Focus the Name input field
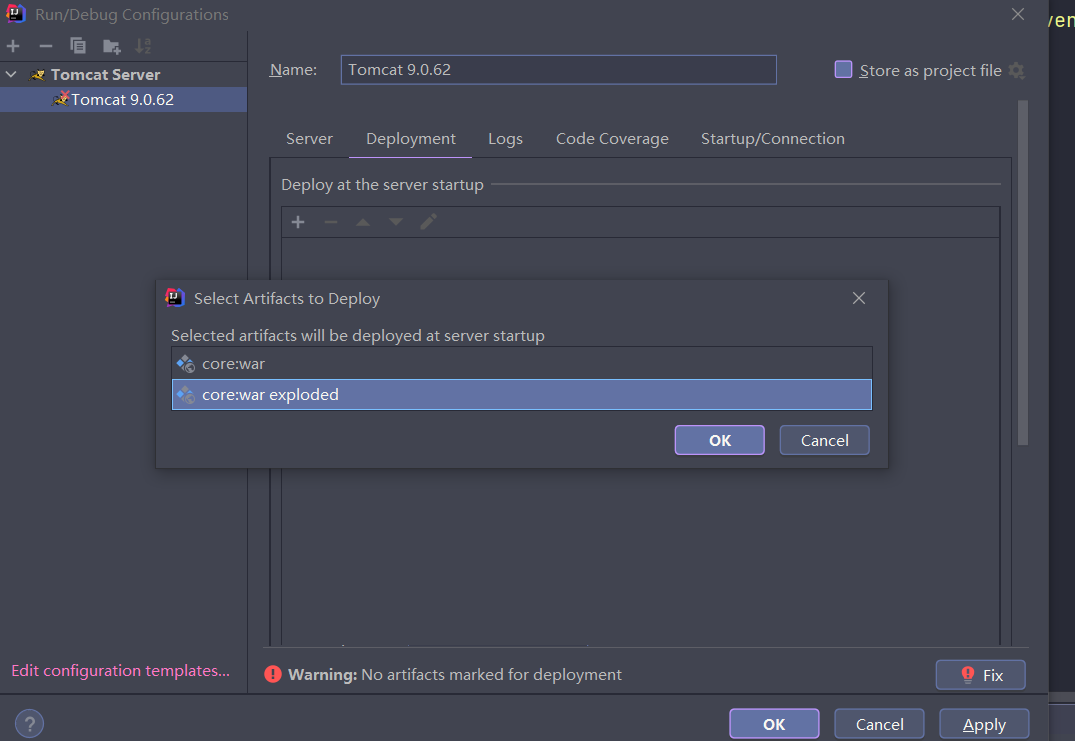Image resolution: width=1075 pixels, height=741 pixels. click(559, 70)
